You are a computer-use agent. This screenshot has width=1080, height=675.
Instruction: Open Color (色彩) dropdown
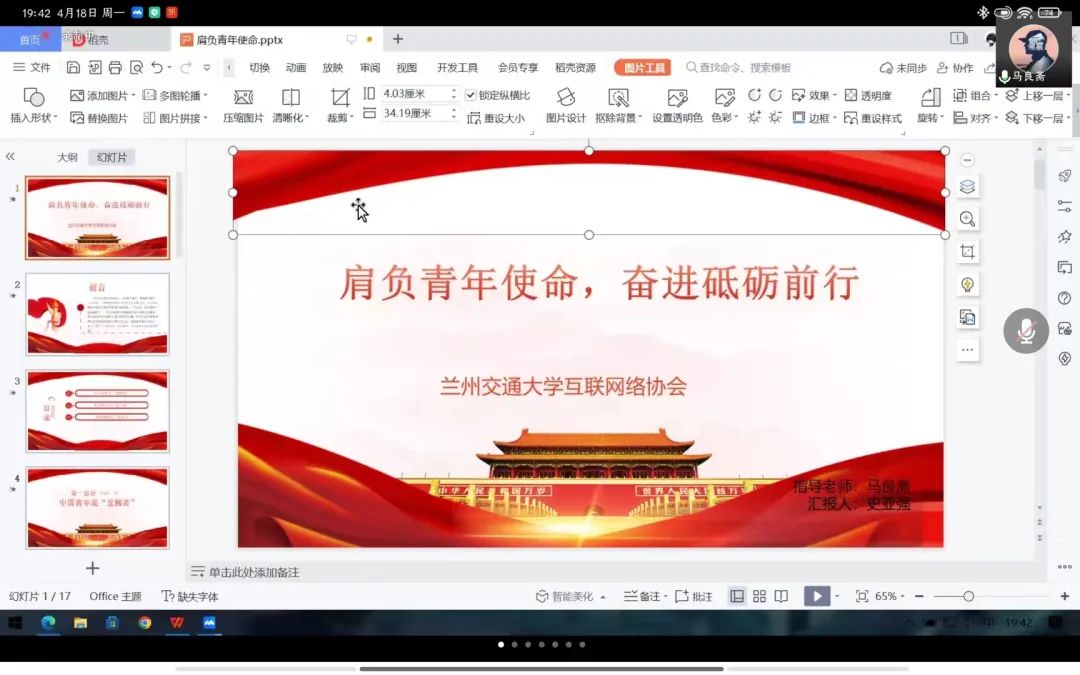point(724,105)
